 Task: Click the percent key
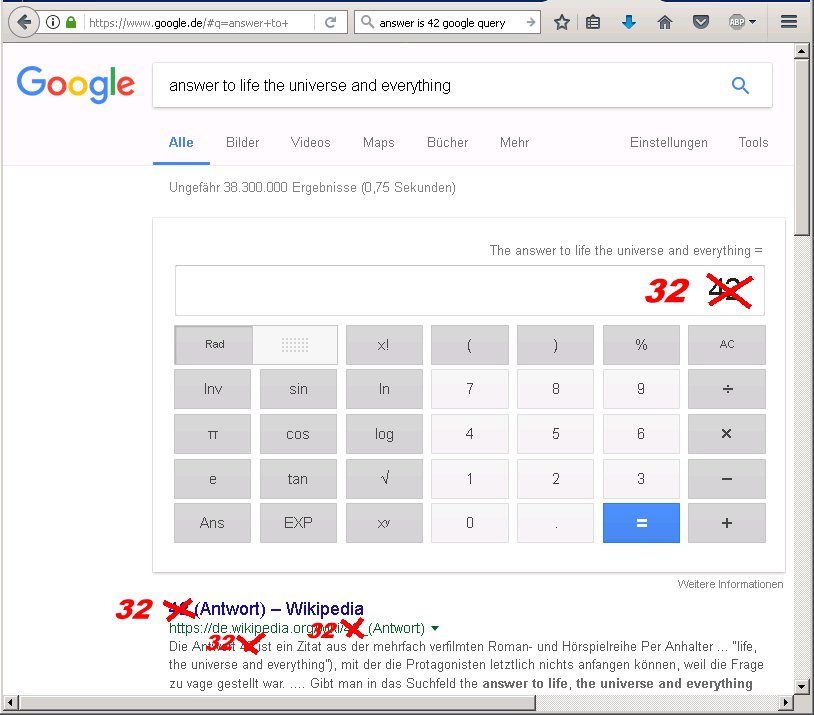pos(641,345)
